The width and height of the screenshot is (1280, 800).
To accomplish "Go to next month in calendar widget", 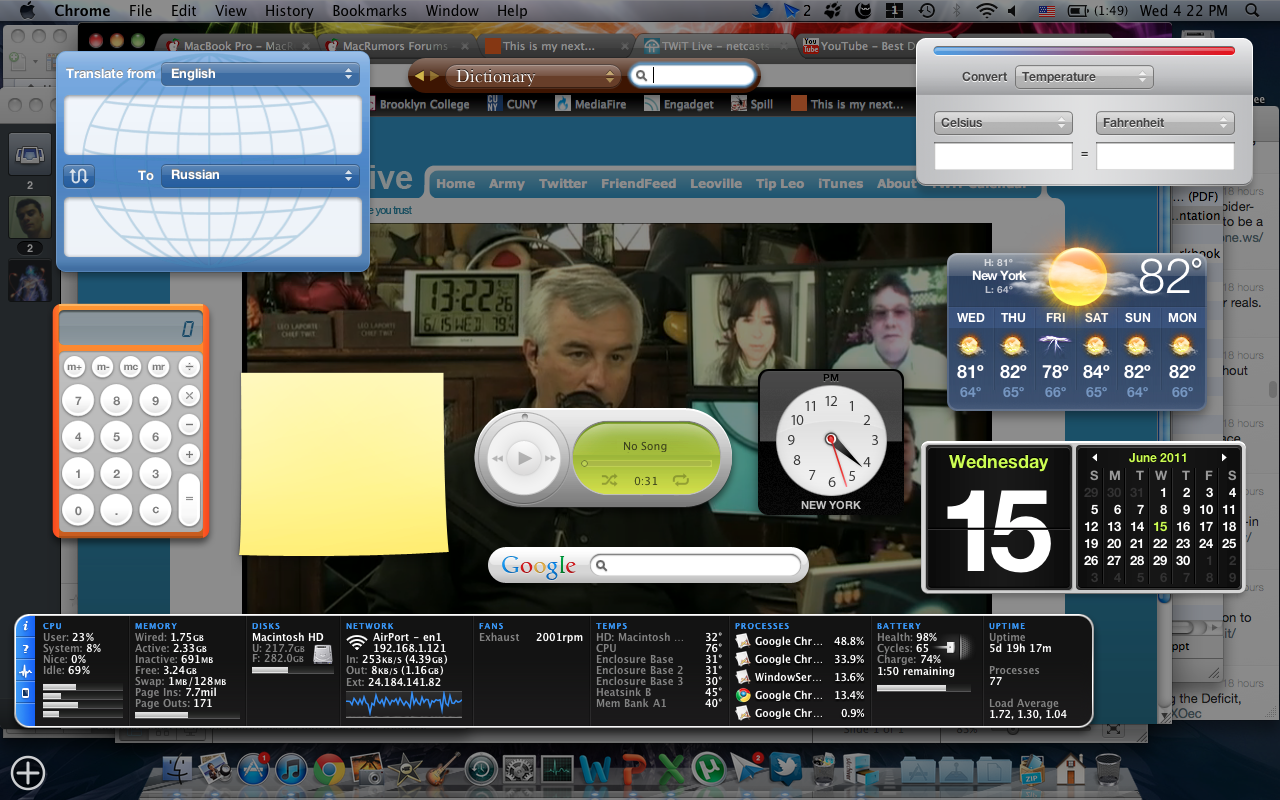I will pyautogui.click(x=1224, y=458).
